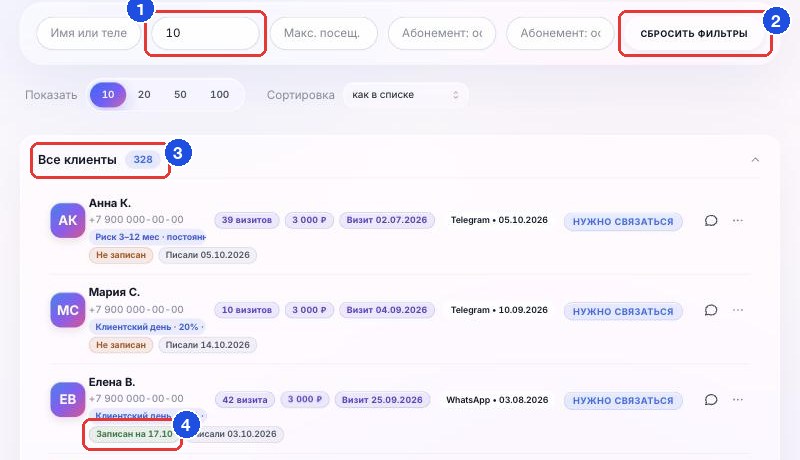Click the Визит 04.09.2026 badge
Viewport: 800px width, 460px height.
(x=387, y=310)
